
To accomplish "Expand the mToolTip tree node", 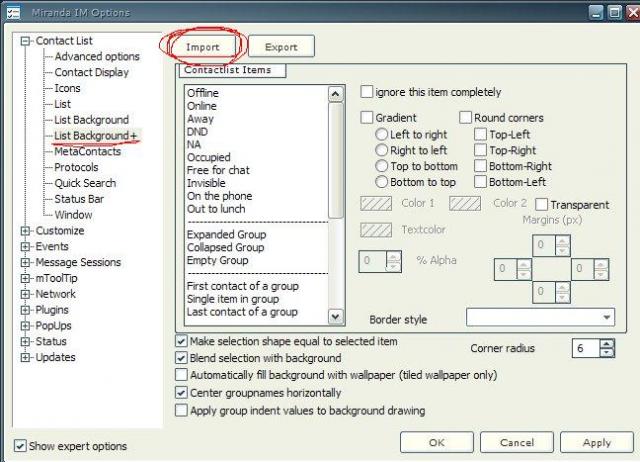I will tap(25, 278).
